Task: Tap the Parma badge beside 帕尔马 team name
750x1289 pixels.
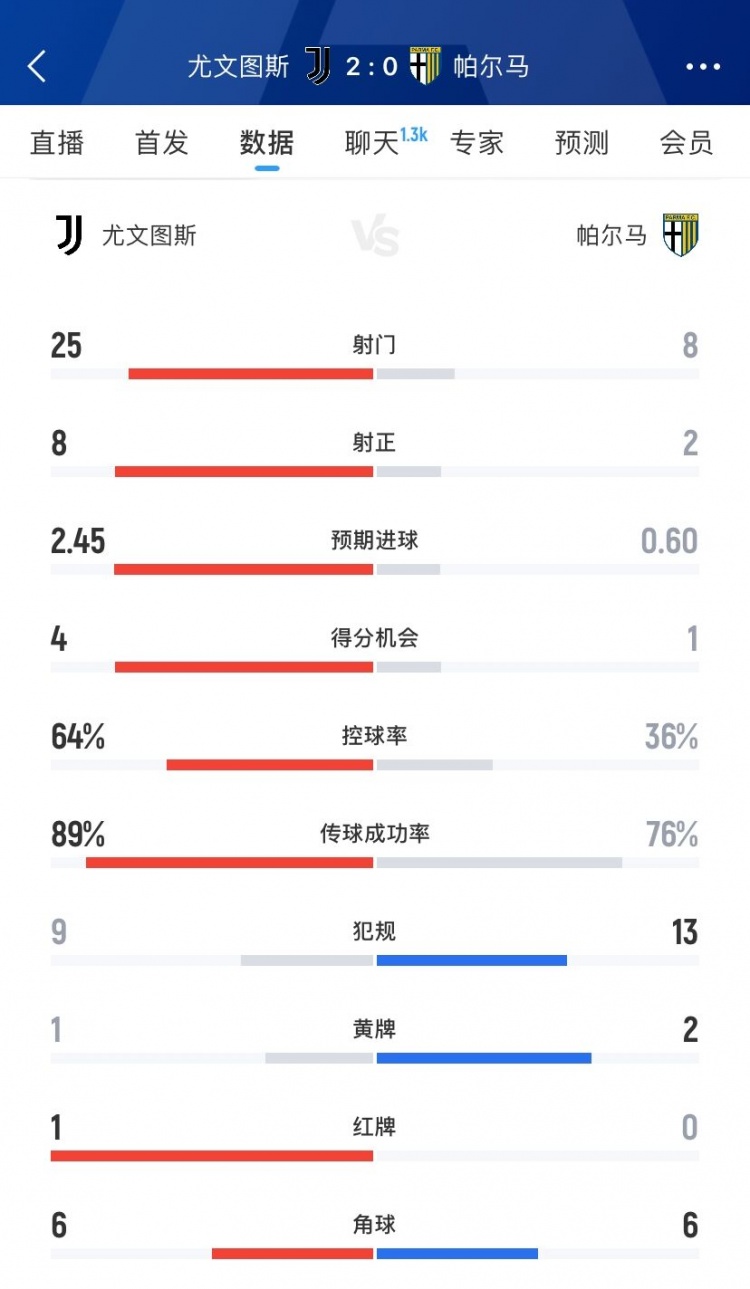Action: pos(681,236)
